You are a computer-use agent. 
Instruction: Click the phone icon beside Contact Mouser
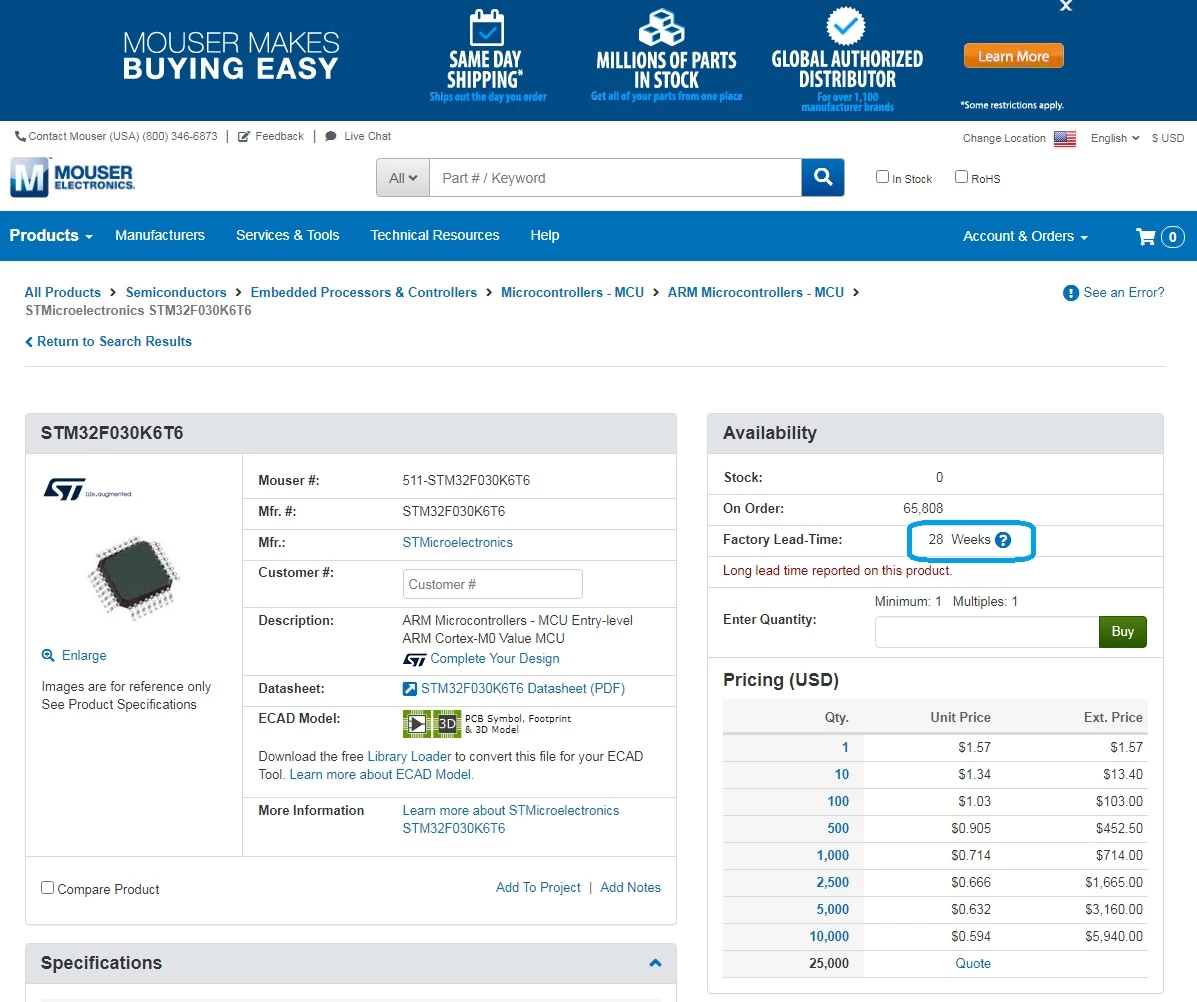[20, 137]
